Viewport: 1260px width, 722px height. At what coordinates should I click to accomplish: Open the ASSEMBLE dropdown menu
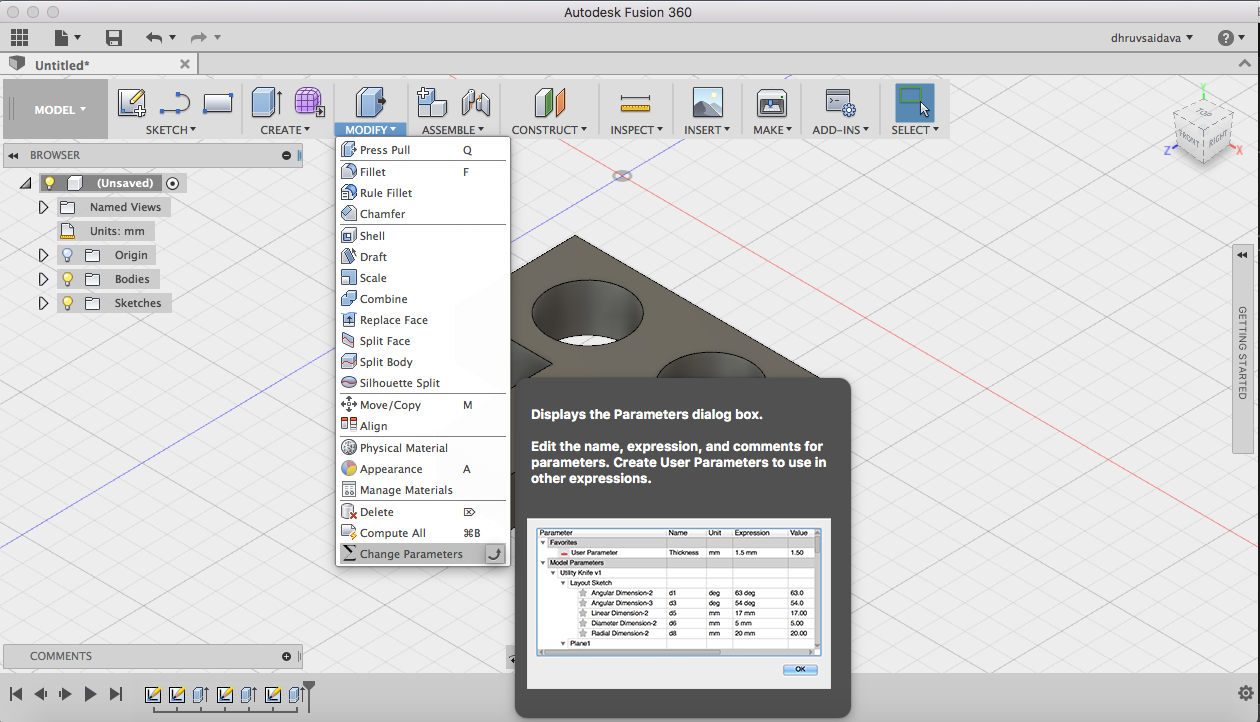pos(453,130)
